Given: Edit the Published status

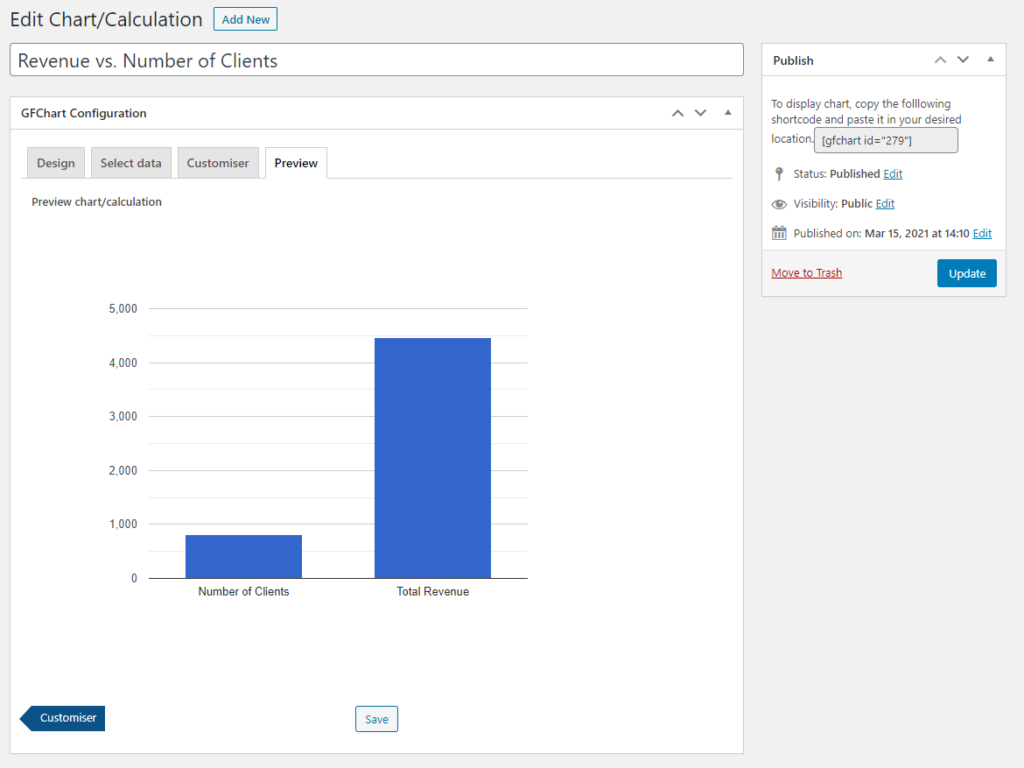Looking at the screenshot, I should pyautogui.click(x=894, y=173).
